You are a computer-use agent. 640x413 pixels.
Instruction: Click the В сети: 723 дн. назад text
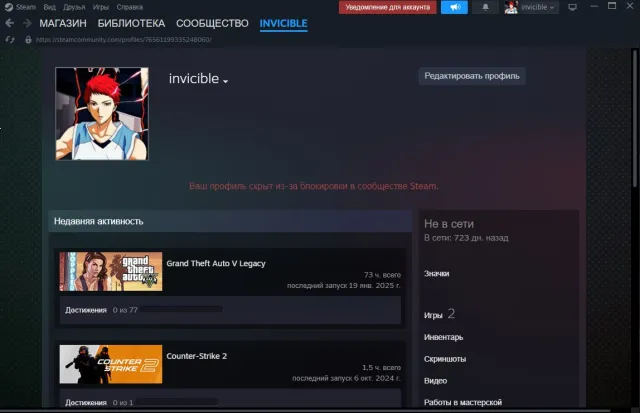466,238
